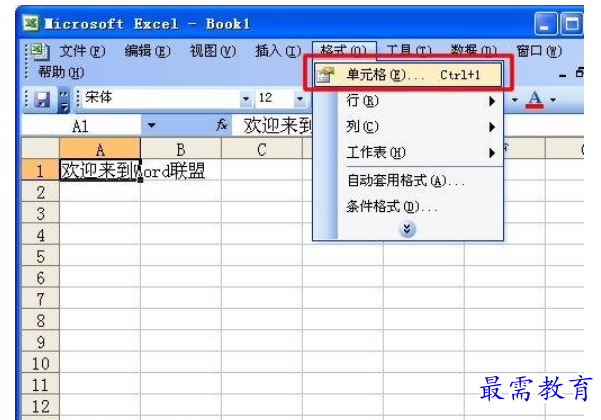
Task: Choose 单元格(E)... from the Format menu
Action: pos(407,75)
